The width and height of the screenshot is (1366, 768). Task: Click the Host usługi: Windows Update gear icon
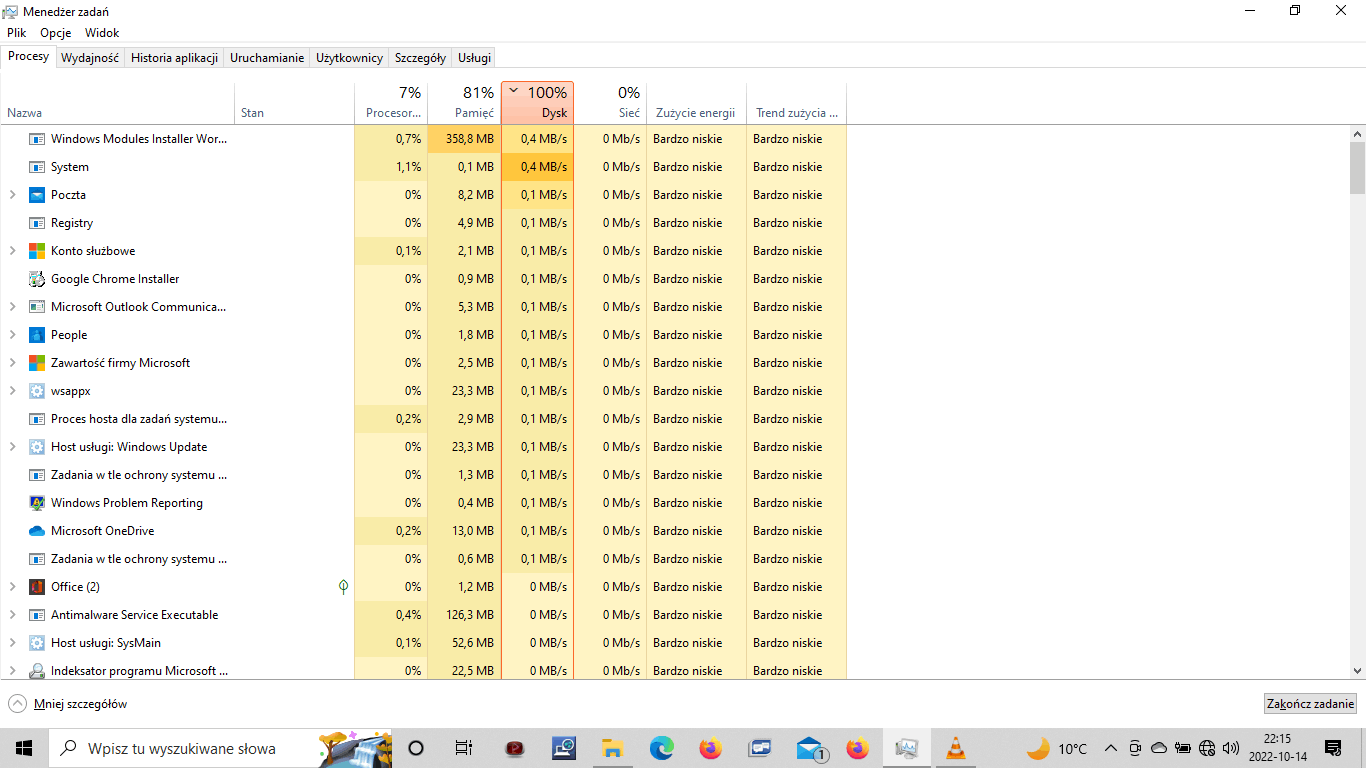pyautogui.click(x=37, y=447)
